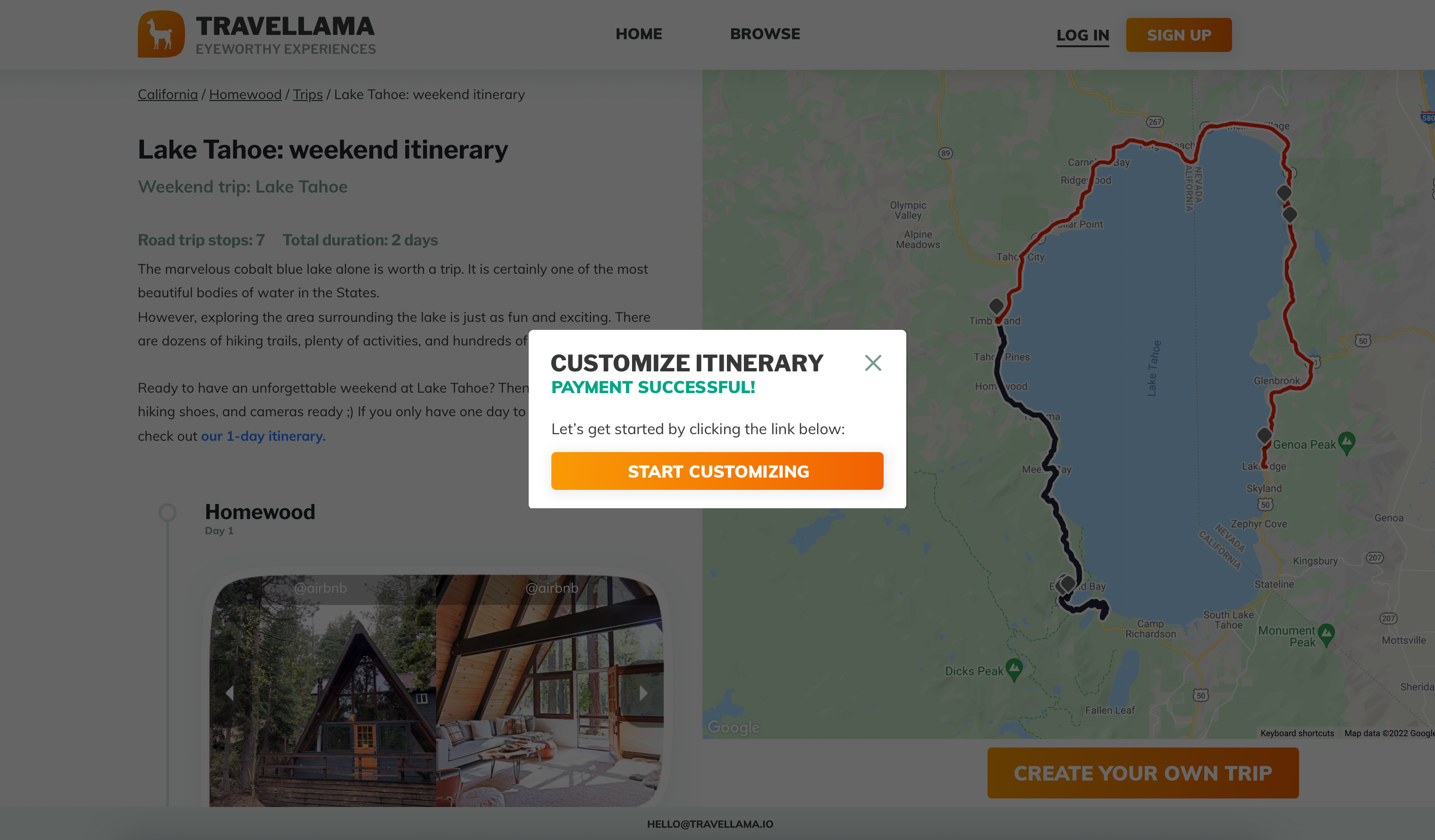Advance to the next cabin photo
Screen dimensions: 1435x840
pos(643,693)
